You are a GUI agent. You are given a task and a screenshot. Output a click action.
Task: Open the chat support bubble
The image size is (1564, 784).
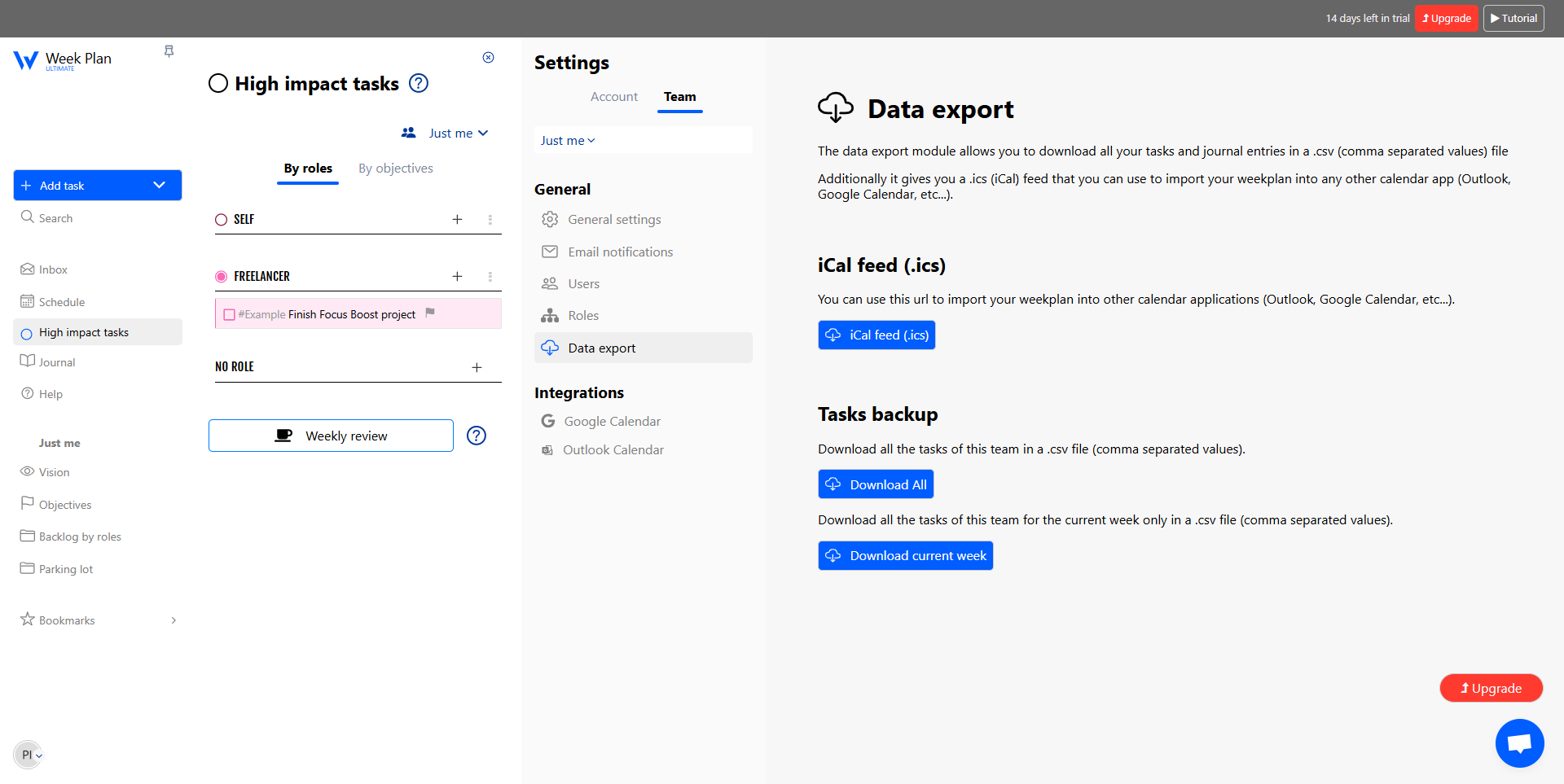(1519, 742)
